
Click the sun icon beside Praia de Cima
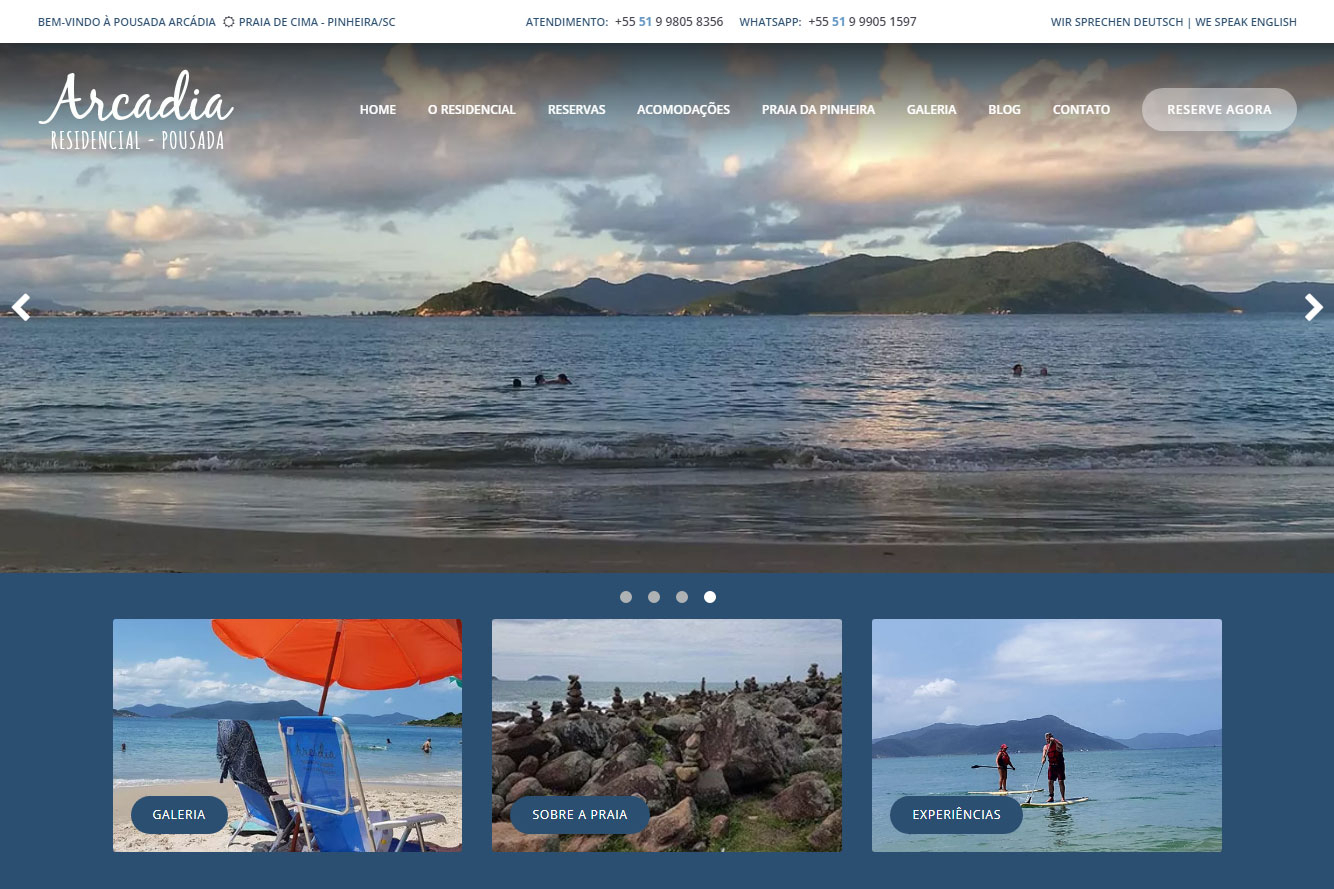tap(229, 22)
